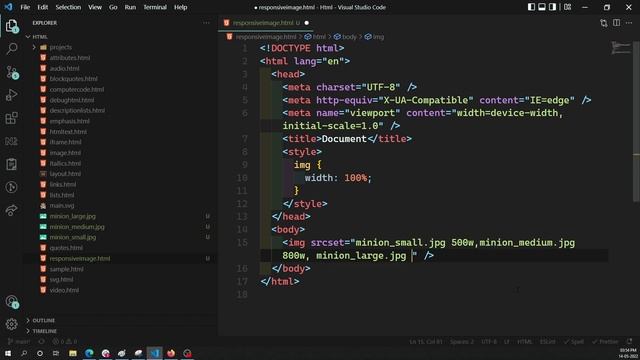Open the File menu
640x360 pixels.
(x=25, y=7)
